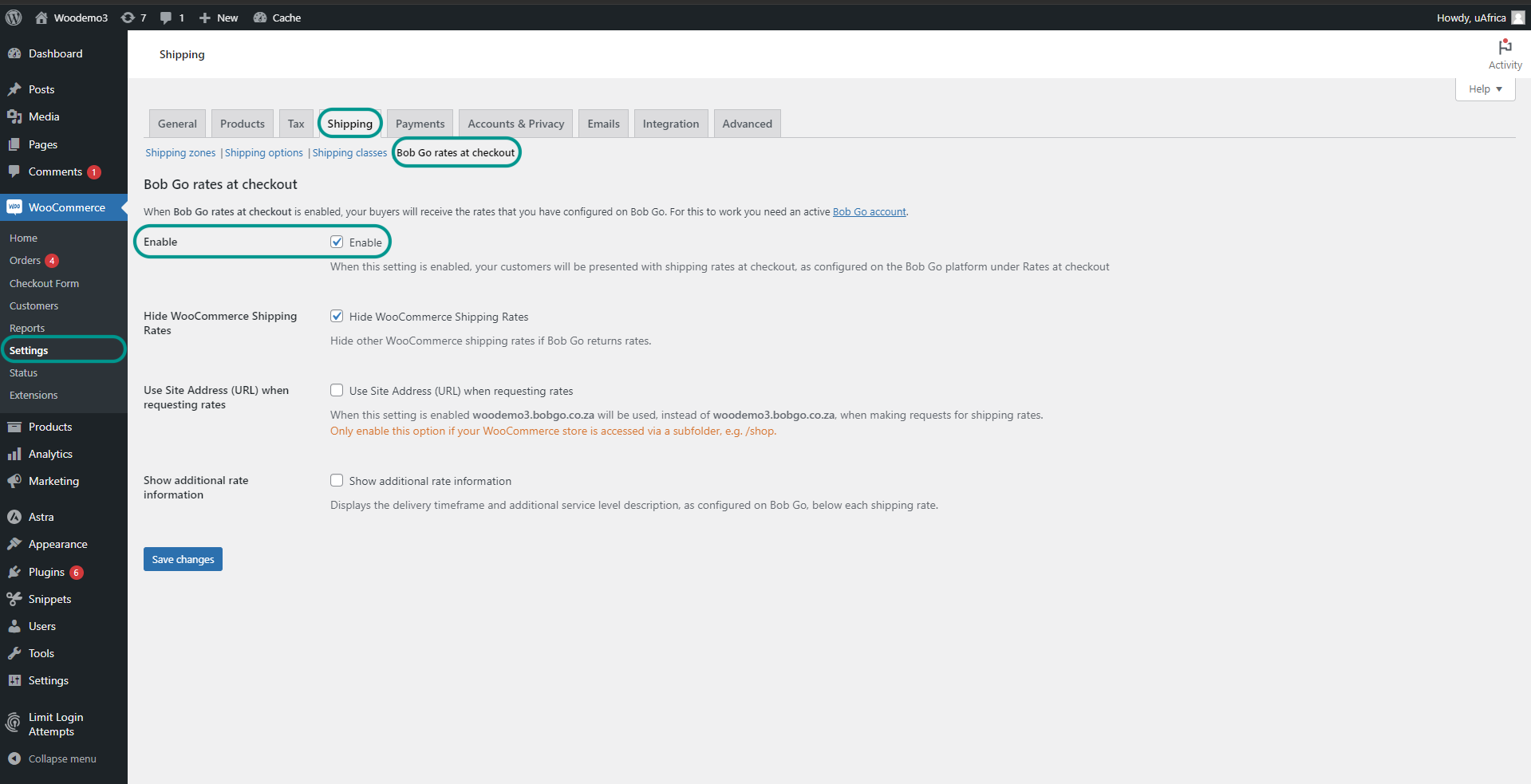Untick the Enable checkbox

tap(337, 242)
